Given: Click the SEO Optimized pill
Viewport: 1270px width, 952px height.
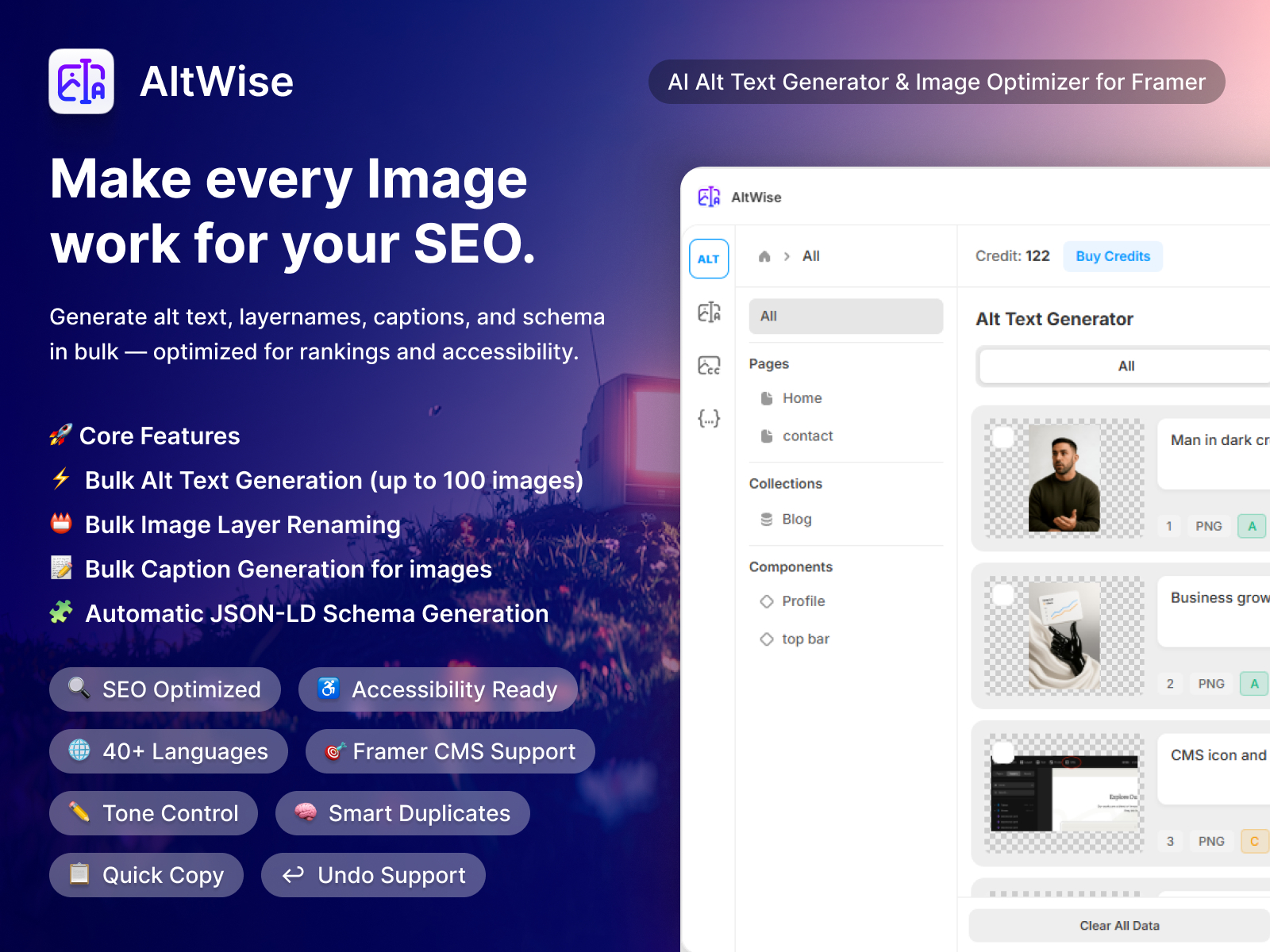Looking at the screenshot, I should [165, 689].
